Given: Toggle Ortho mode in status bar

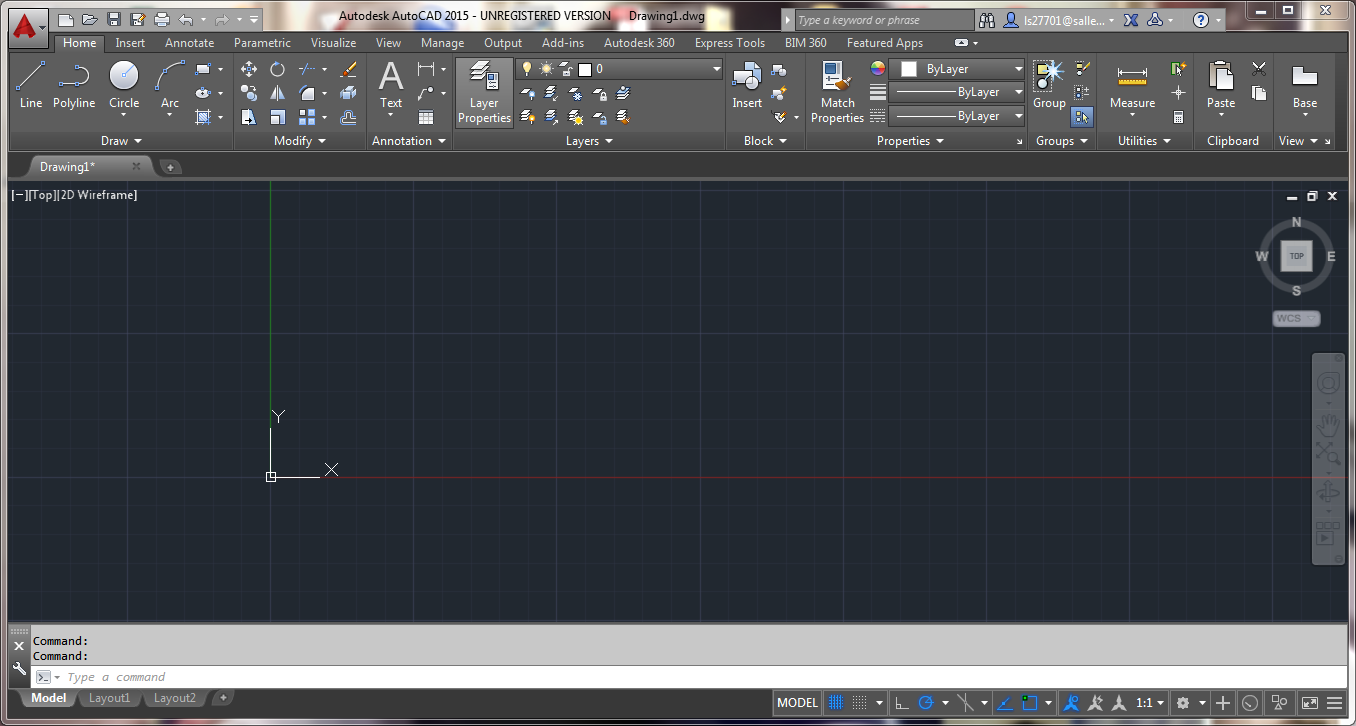Looking at the screenshot, I should click(902, 703).
